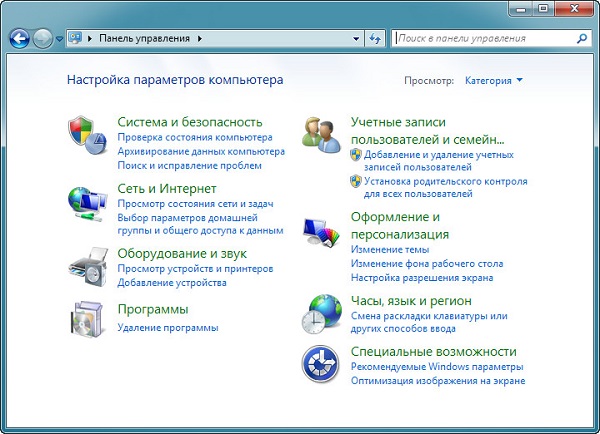Open the Категория view dropdown
The width and height of the screenshot is (600, 434).
(494, 80)
